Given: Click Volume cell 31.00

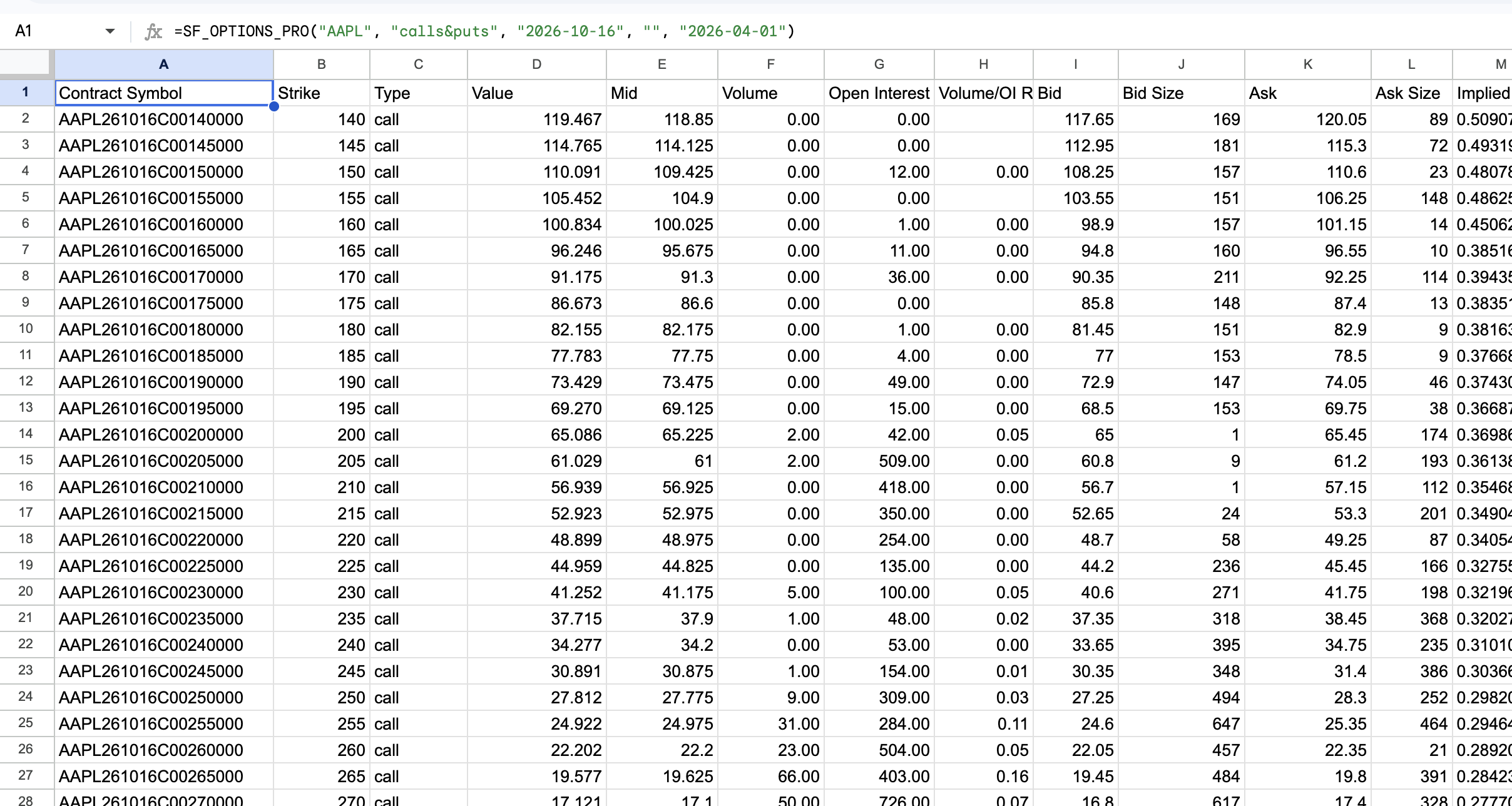Looking at the screenshot, I should (771, 724).
